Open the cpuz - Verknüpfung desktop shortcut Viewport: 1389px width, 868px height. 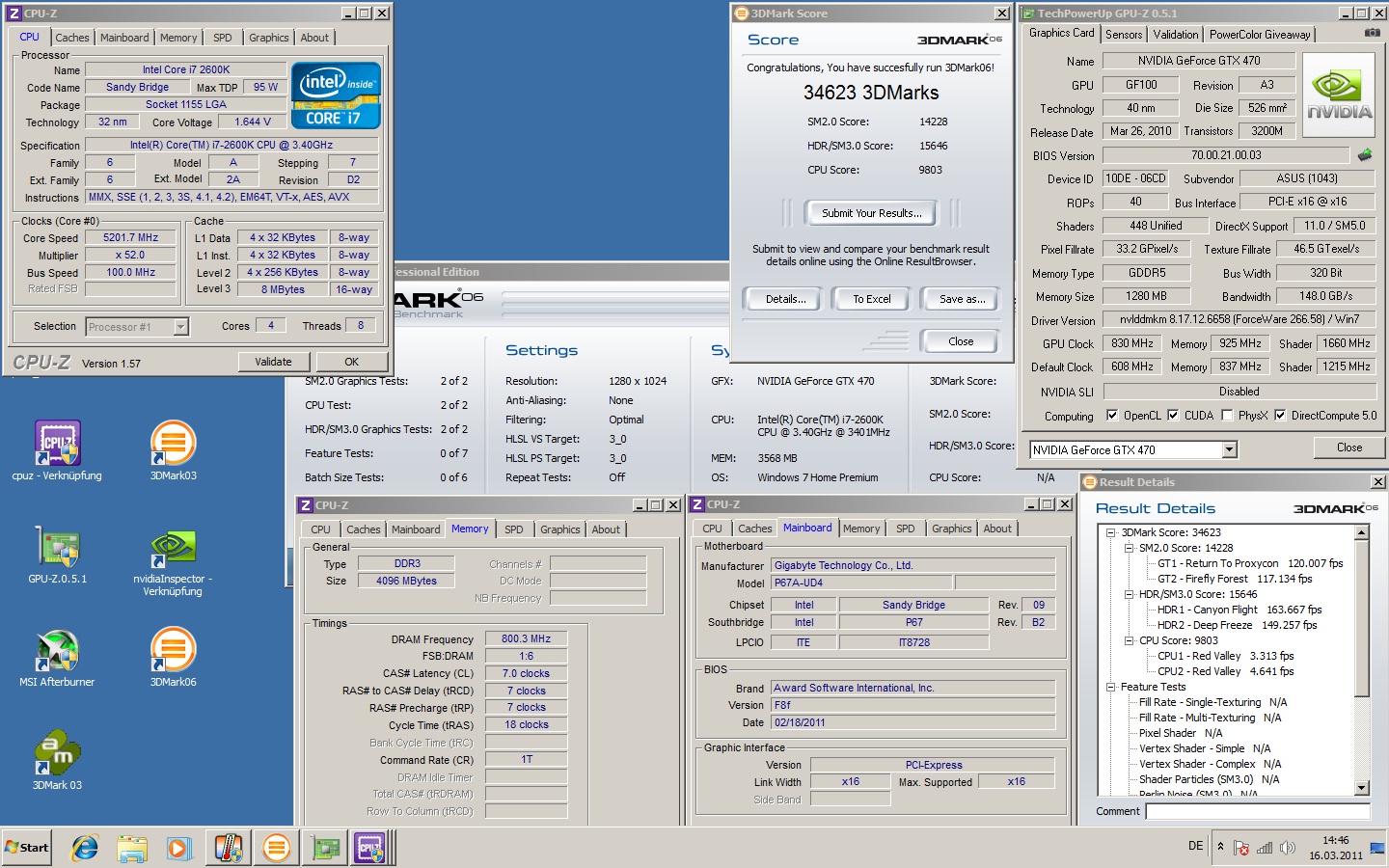tap(57, 450)
